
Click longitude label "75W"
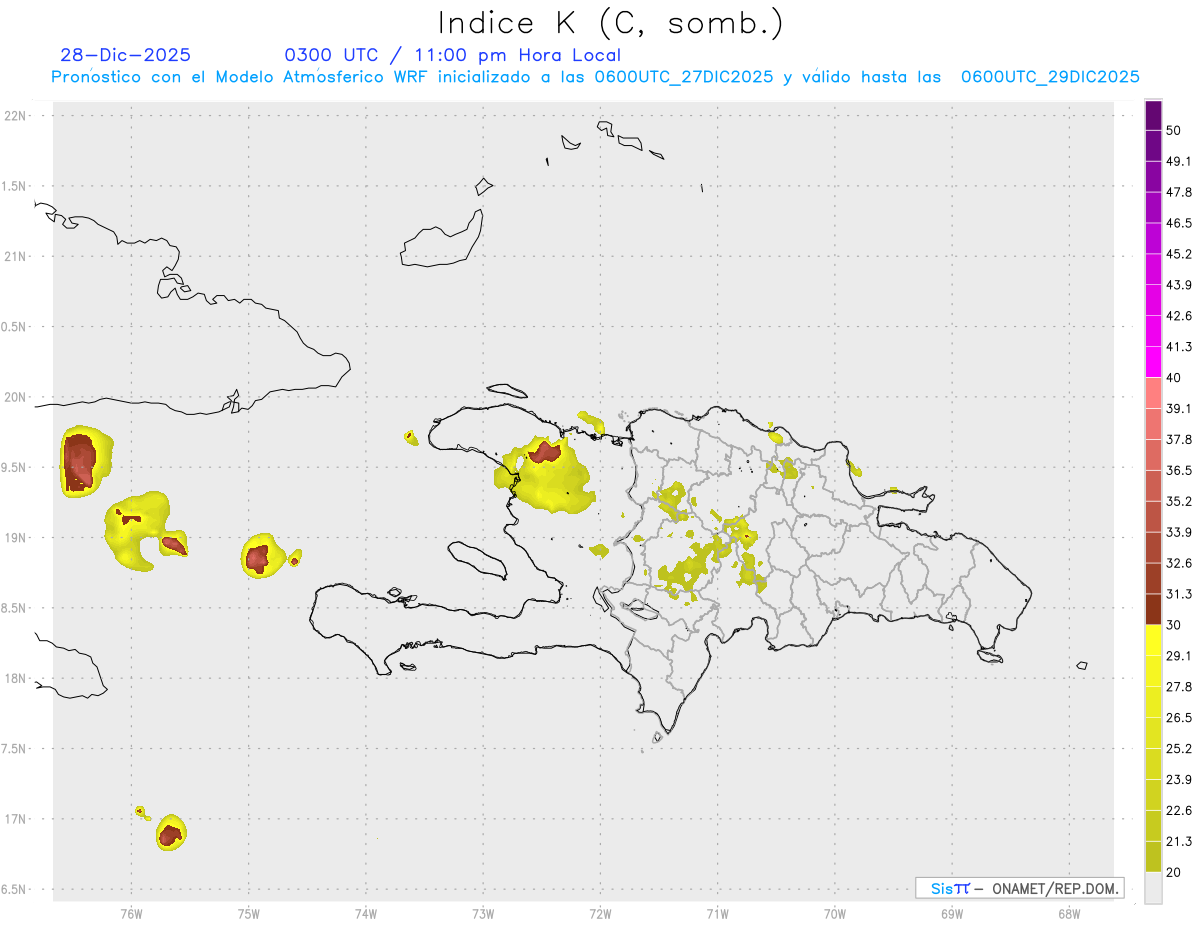click(x=249, y=914)
